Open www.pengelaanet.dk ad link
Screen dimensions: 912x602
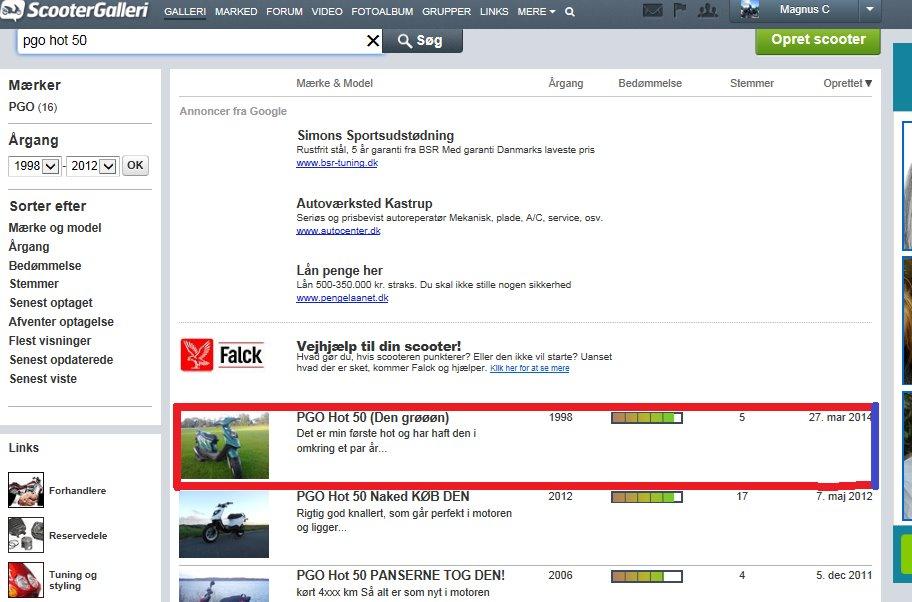(342, 298)
